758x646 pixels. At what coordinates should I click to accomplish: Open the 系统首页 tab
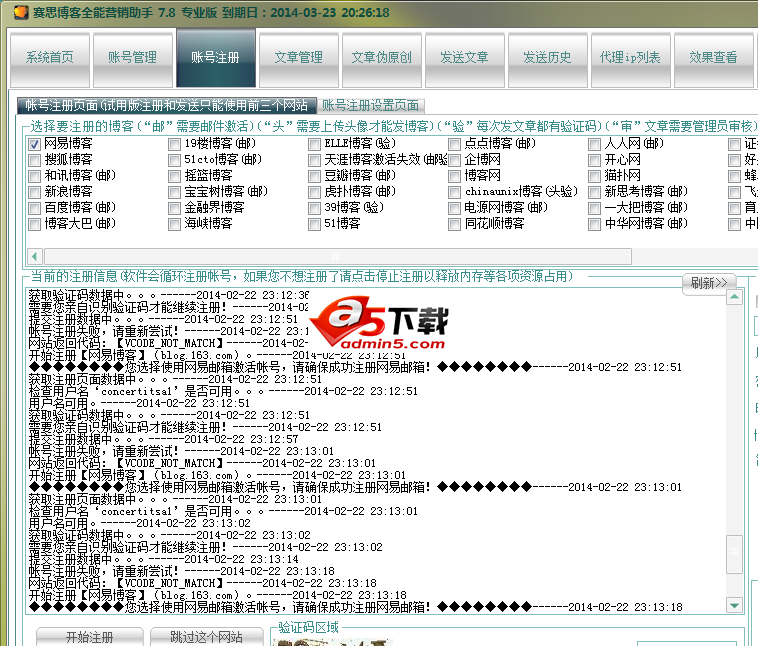click(x=50, y=60)
